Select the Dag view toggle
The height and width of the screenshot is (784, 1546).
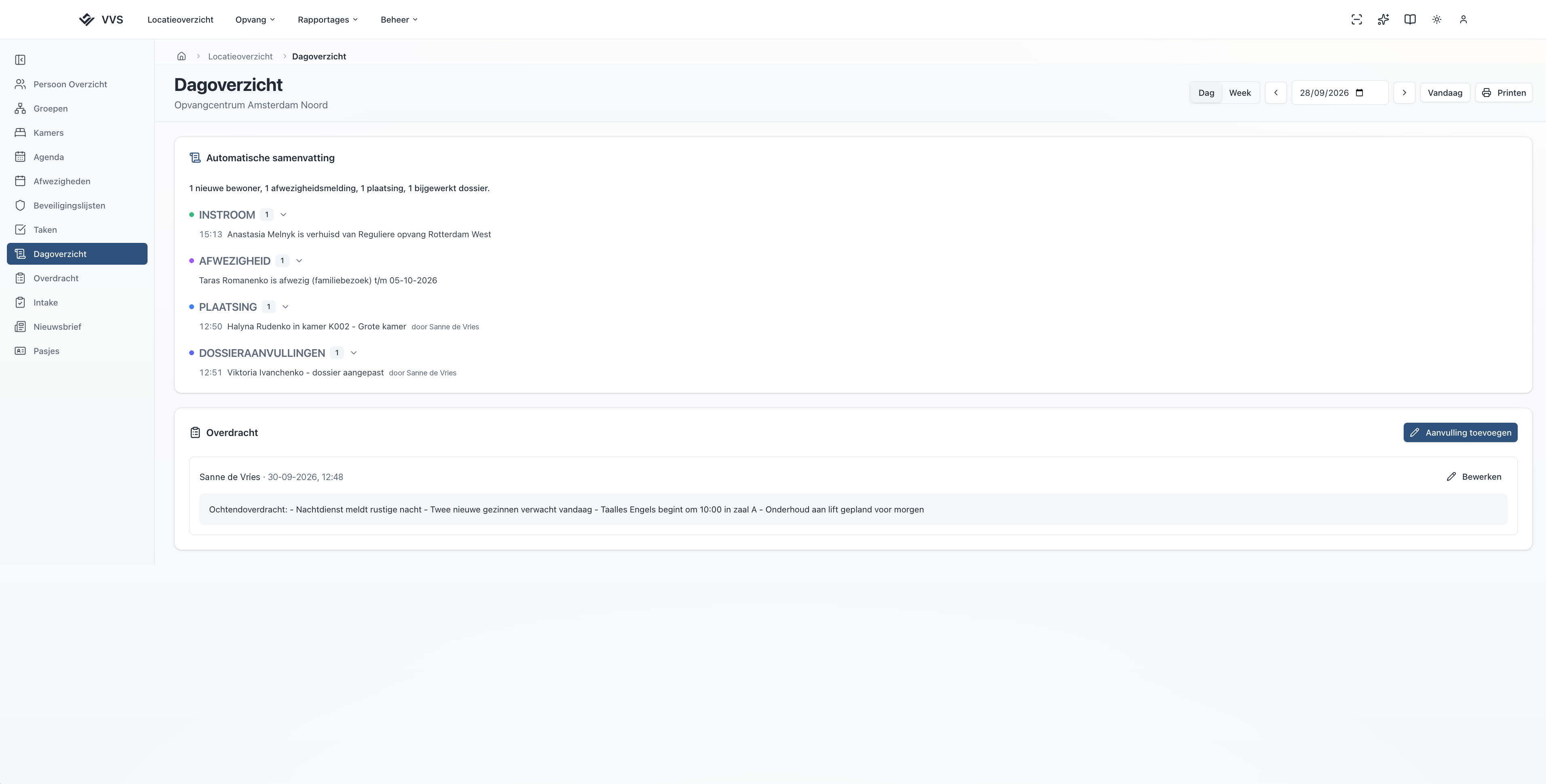[1206, 93]
